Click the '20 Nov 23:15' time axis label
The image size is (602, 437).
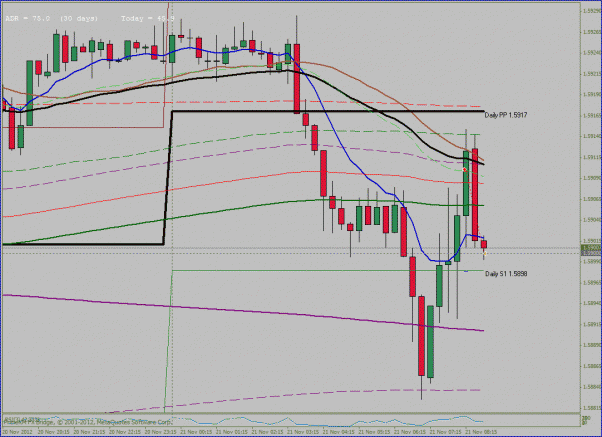click(x=160, y=432)
